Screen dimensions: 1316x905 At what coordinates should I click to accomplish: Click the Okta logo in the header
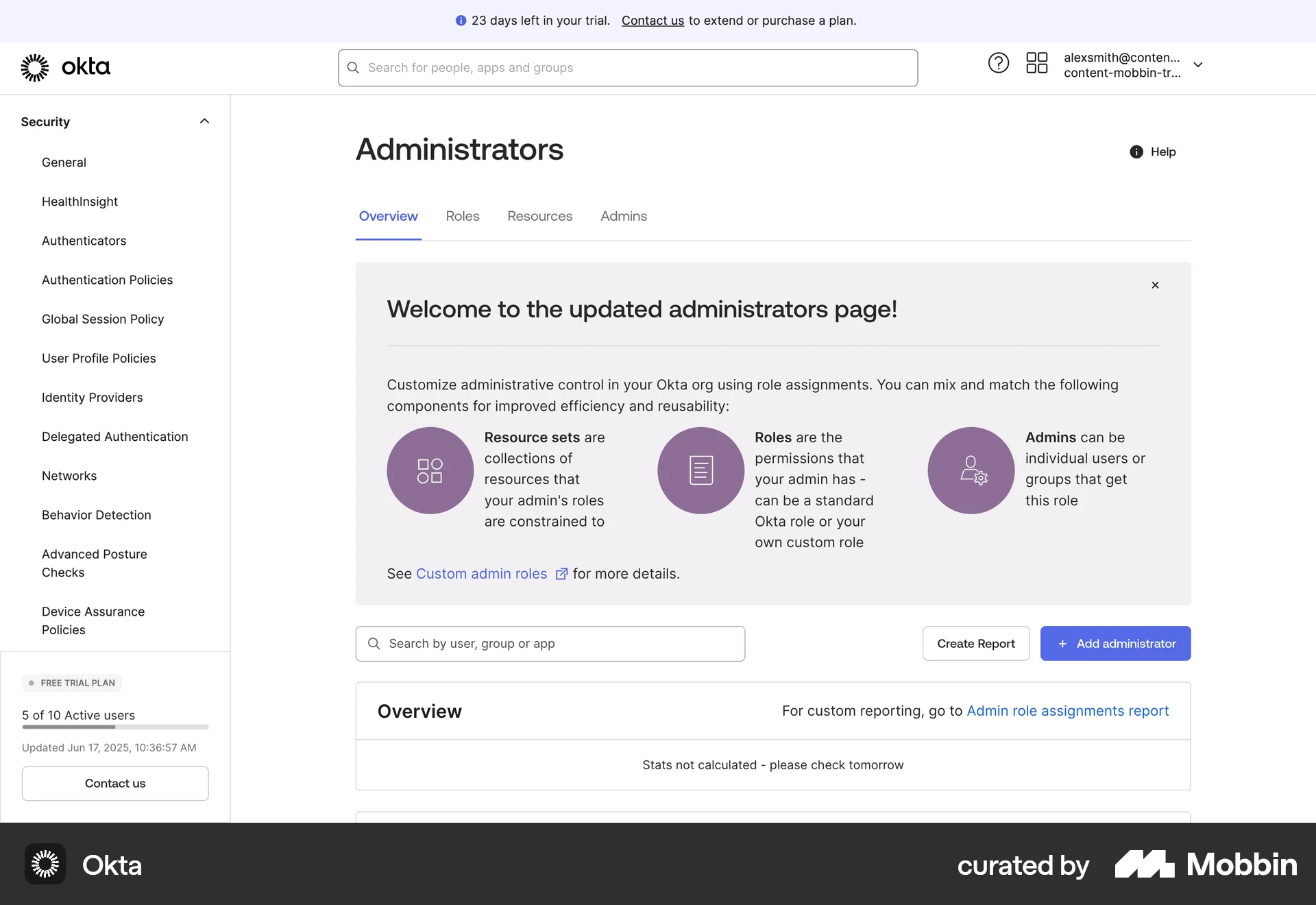pyautogui.click(x=65, y=67)
